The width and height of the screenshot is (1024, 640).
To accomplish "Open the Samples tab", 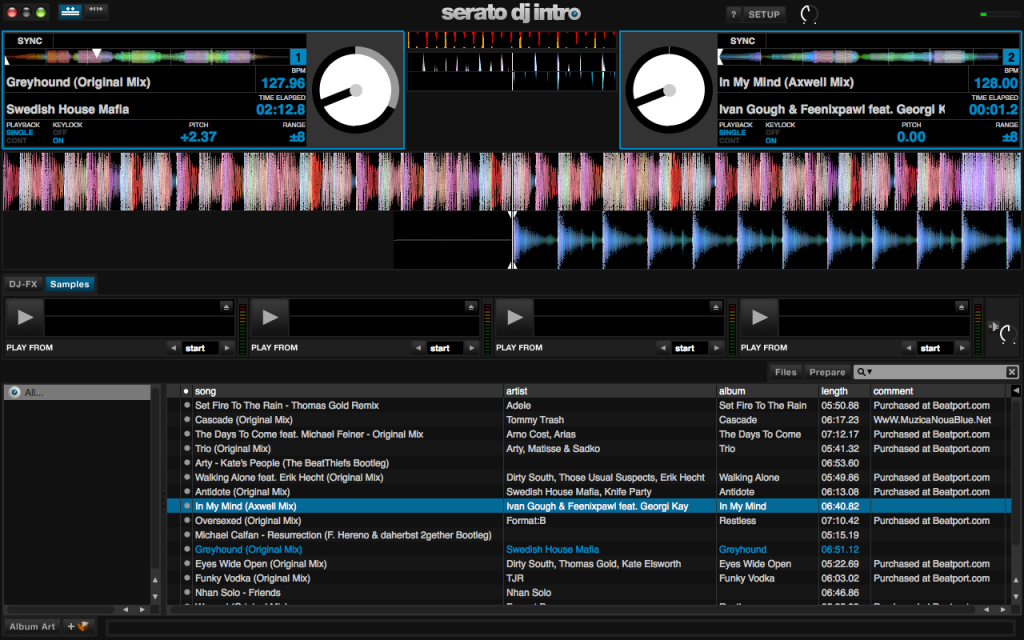I will click(x=69, y=284).
